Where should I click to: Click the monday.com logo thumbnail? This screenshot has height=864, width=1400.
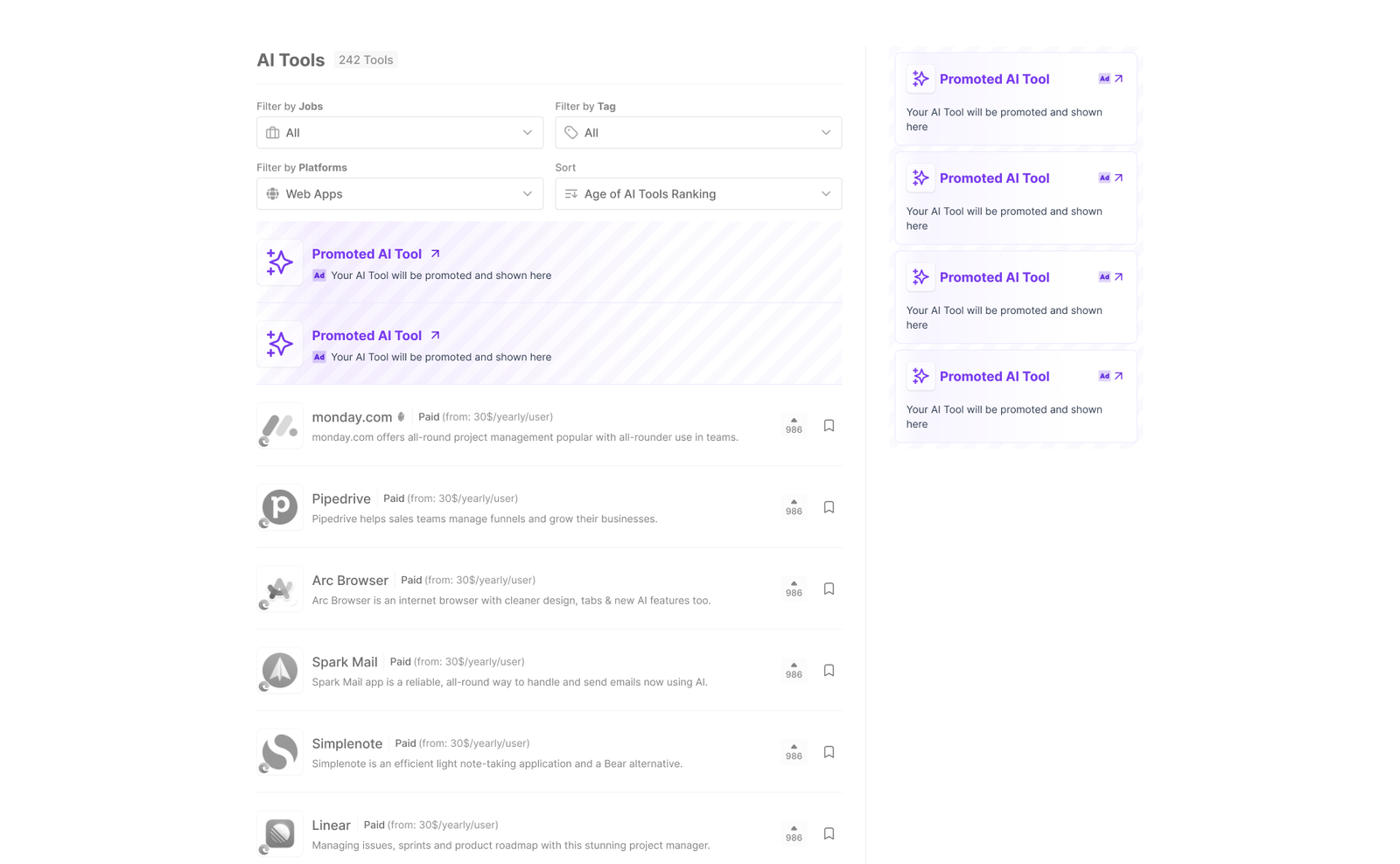(280, 426)
